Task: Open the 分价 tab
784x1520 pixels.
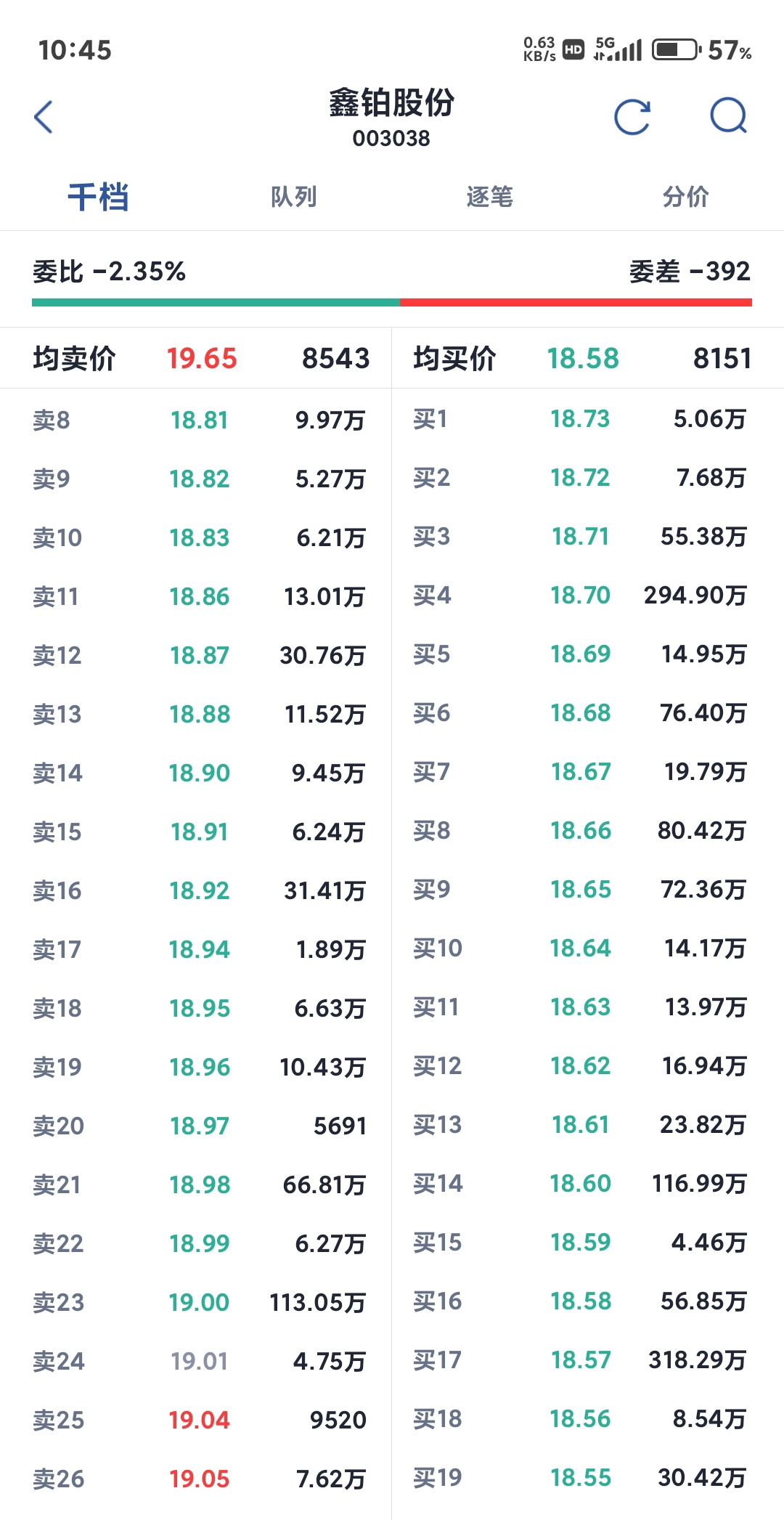Action: 685,197
